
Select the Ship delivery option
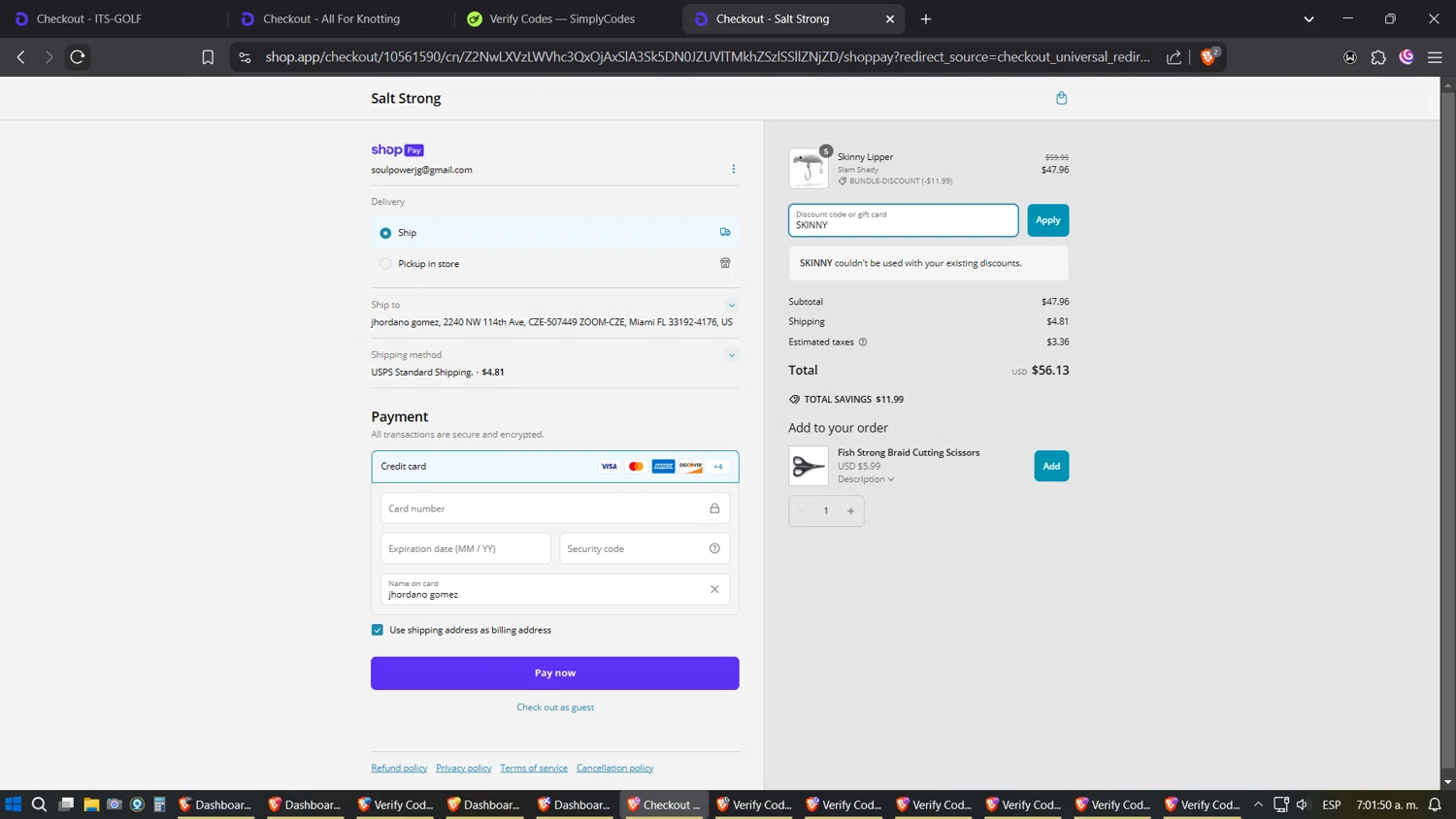385,233
